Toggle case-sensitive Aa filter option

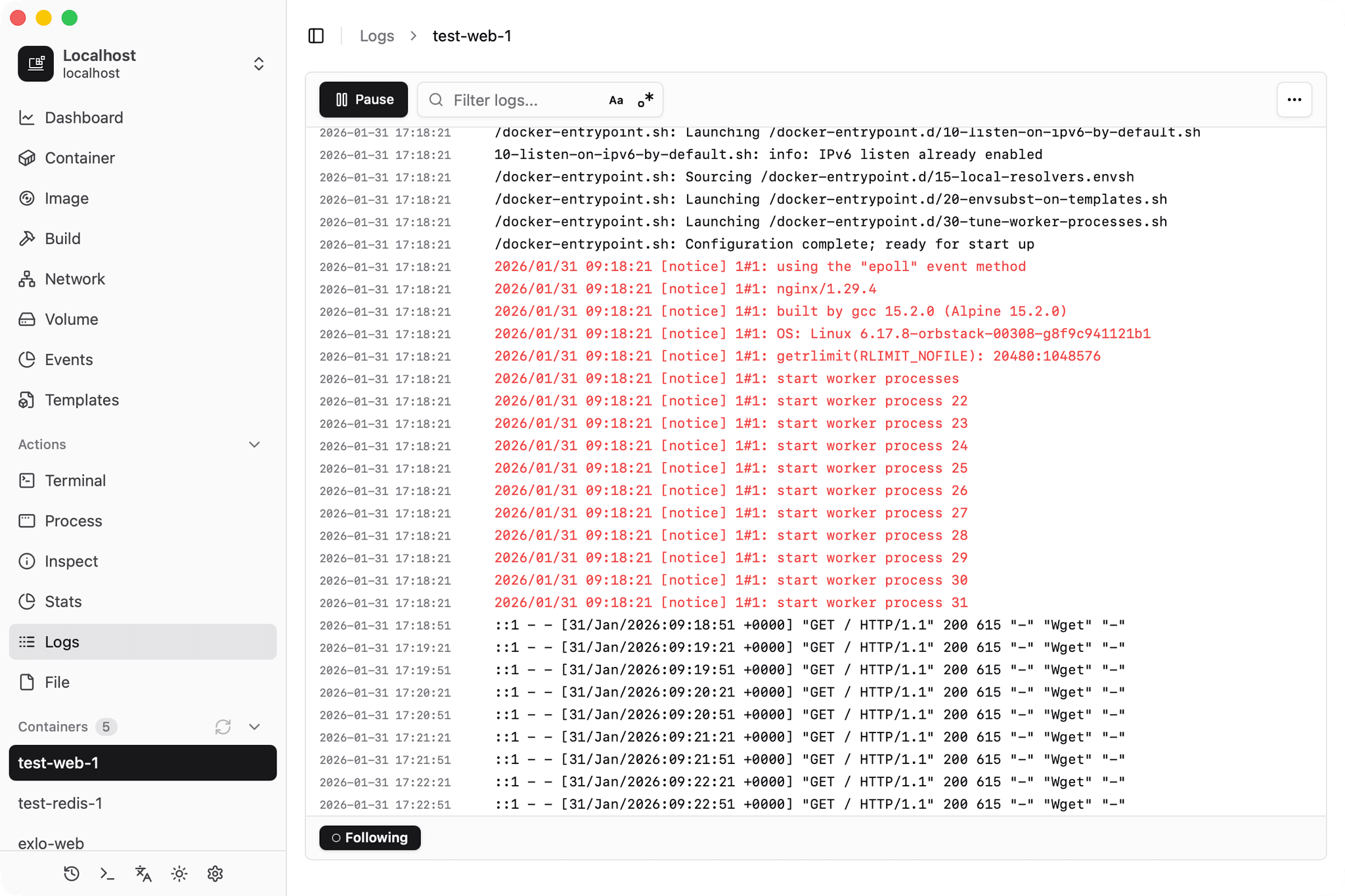click(x=615, y=100)
